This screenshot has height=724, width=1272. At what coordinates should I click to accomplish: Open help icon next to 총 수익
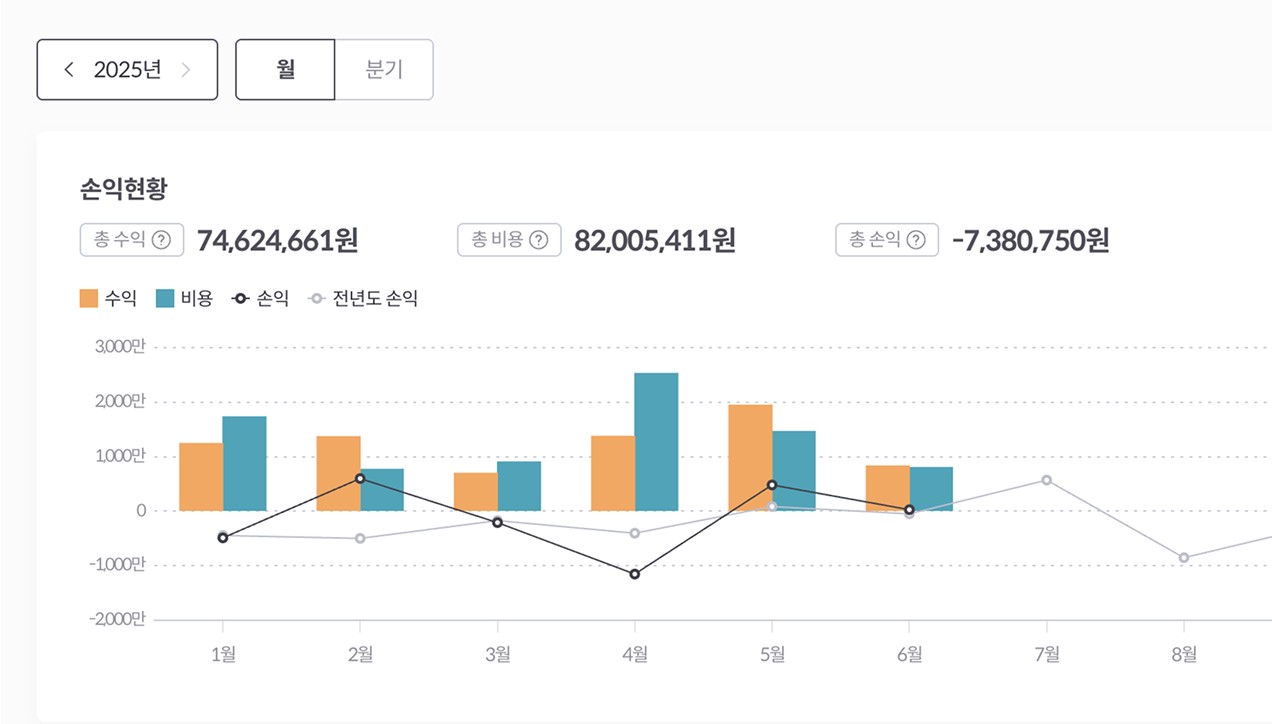(x=161, y=240)
